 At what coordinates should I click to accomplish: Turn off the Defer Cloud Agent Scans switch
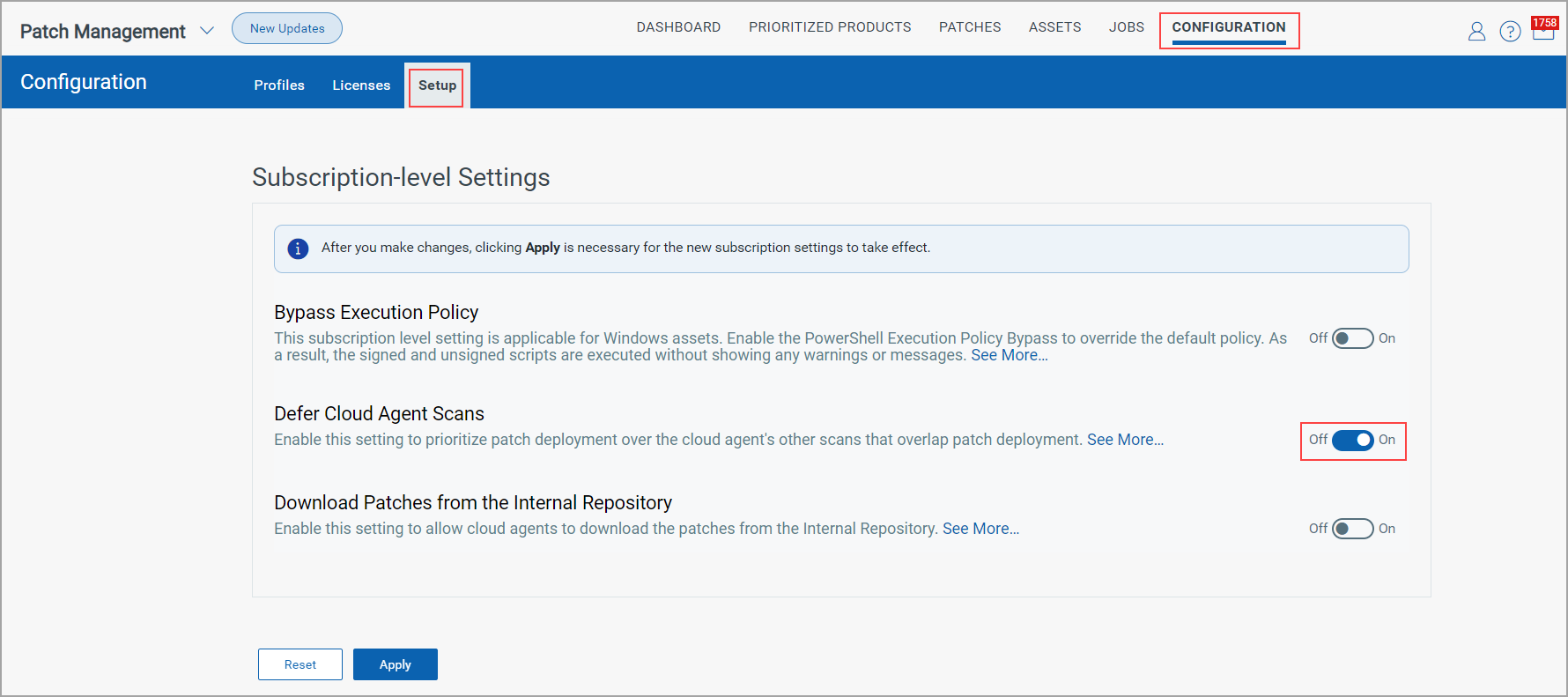(1352, 440)
